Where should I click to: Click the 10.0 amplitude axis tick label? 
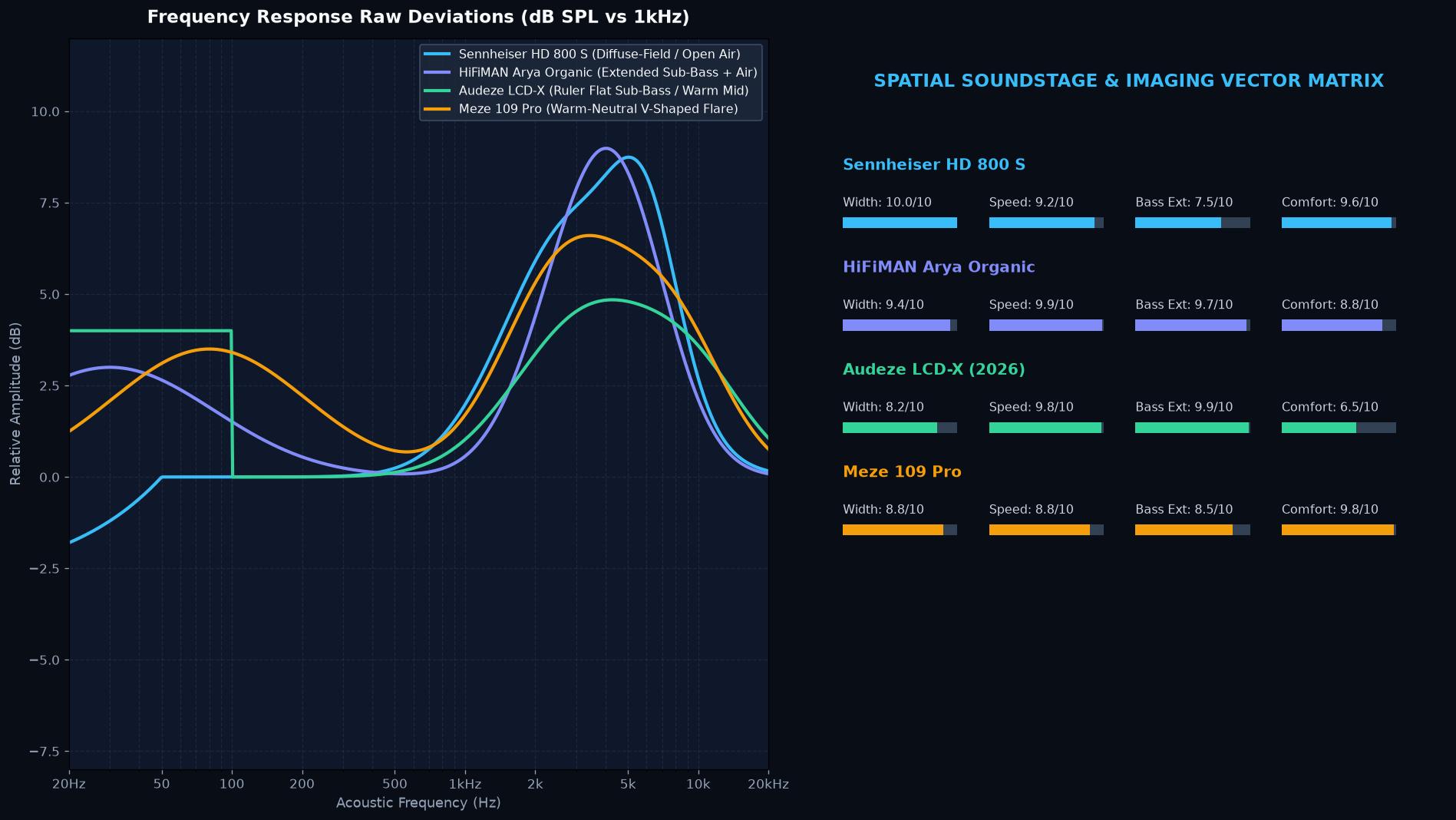[x=45, y=112]
